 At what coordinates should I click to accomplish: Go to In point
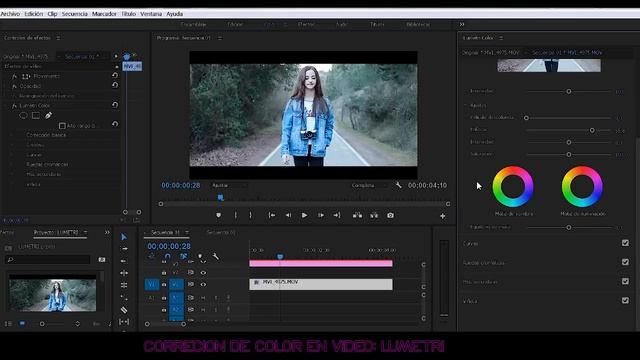point(271,215)
